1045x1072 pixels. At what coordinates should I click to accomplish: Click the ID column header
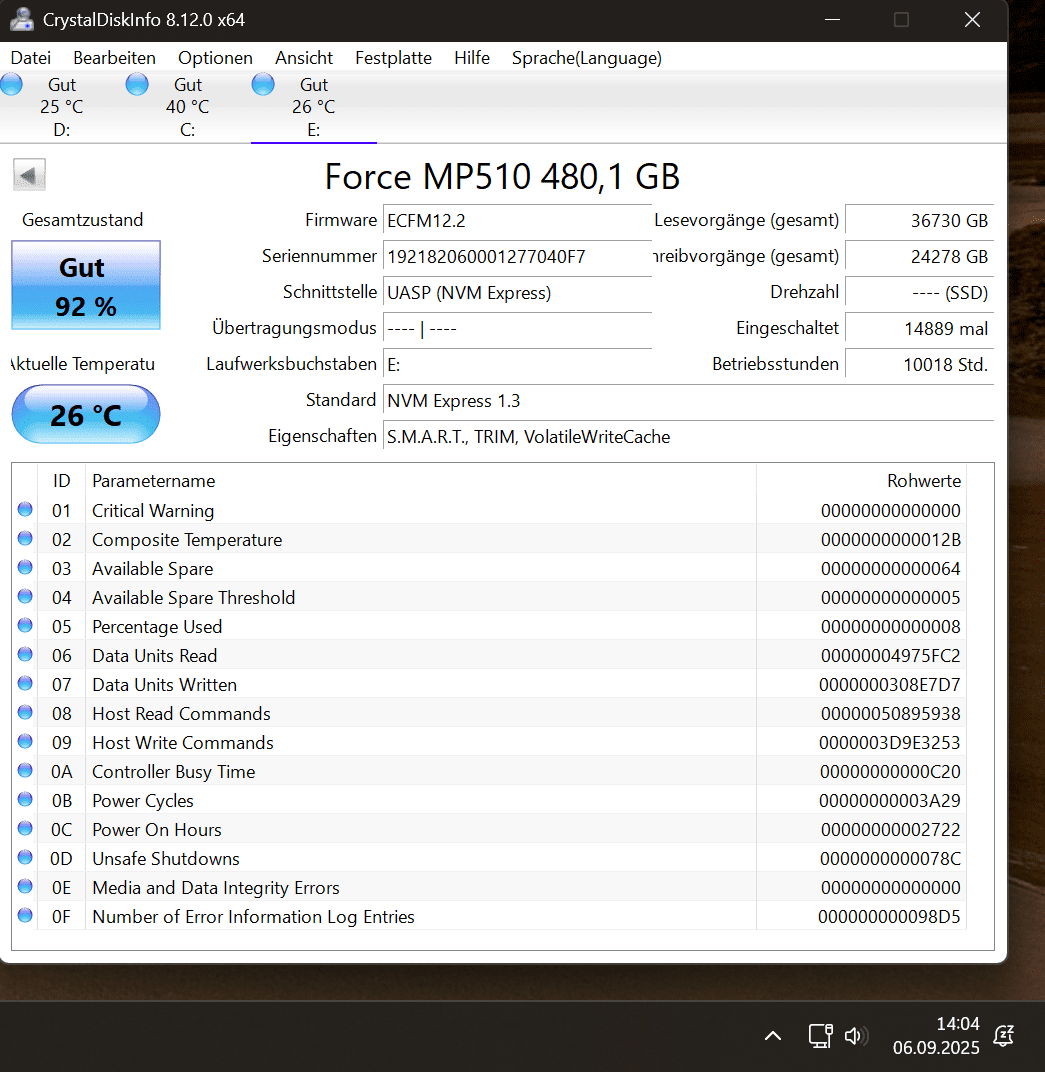62,481
